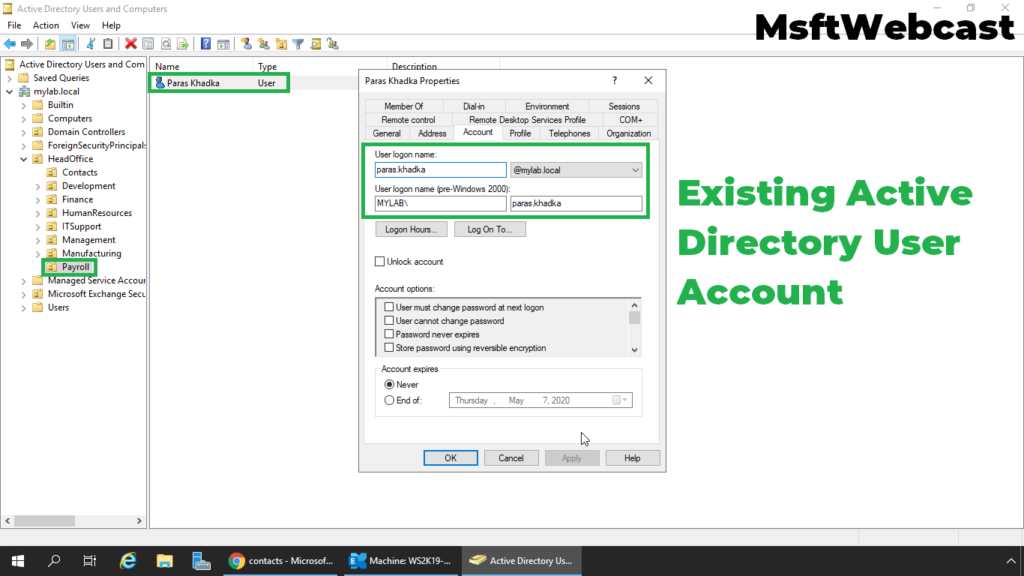Viewport: 1024px width, 576px height.
Task: Click account options scrollbar down arrow
Action: [x=634, y=350]
